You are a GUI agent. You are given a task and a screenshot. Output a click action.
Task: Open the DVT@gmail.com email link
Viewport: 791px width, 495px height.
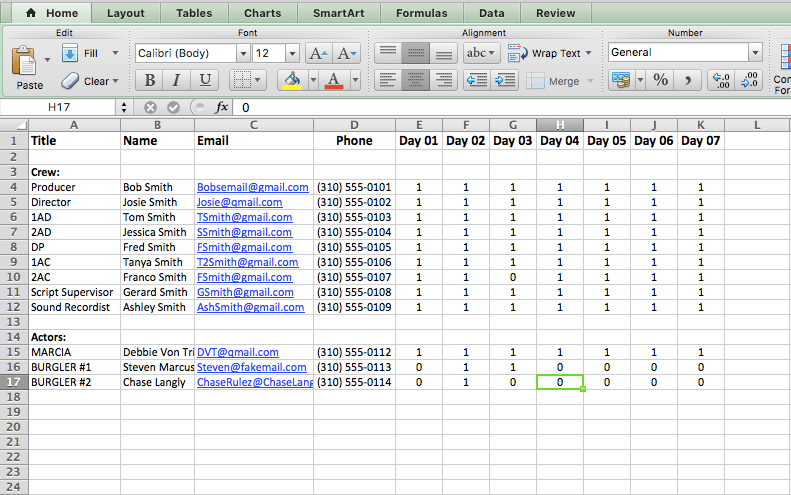point(238,352)
